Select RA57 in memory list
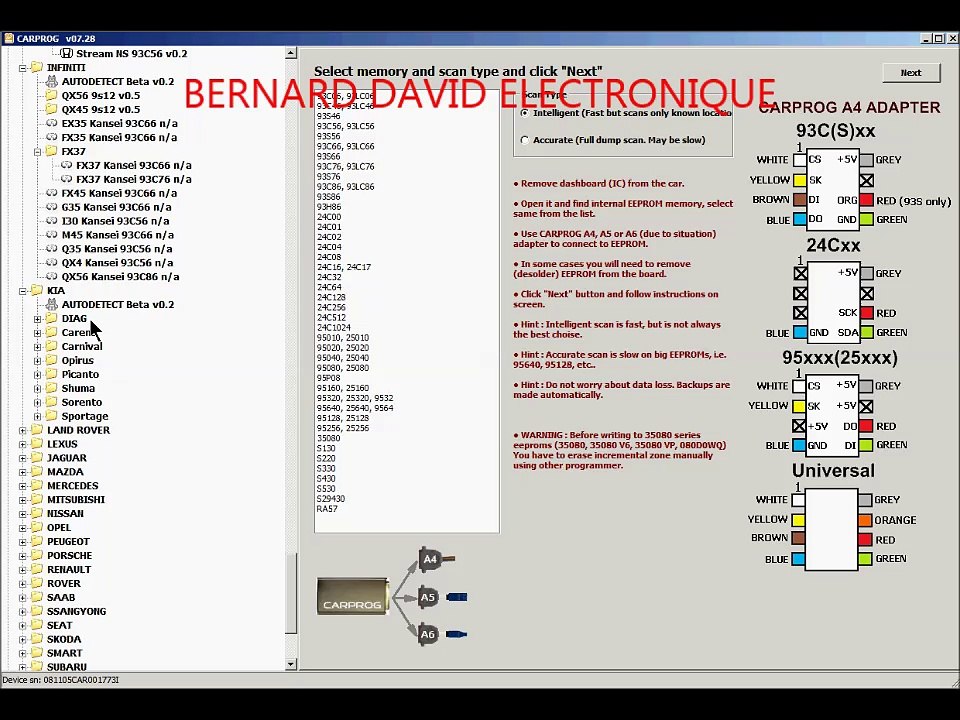The height and width of the screenshot is (720, 960). [x=327, y=509]
